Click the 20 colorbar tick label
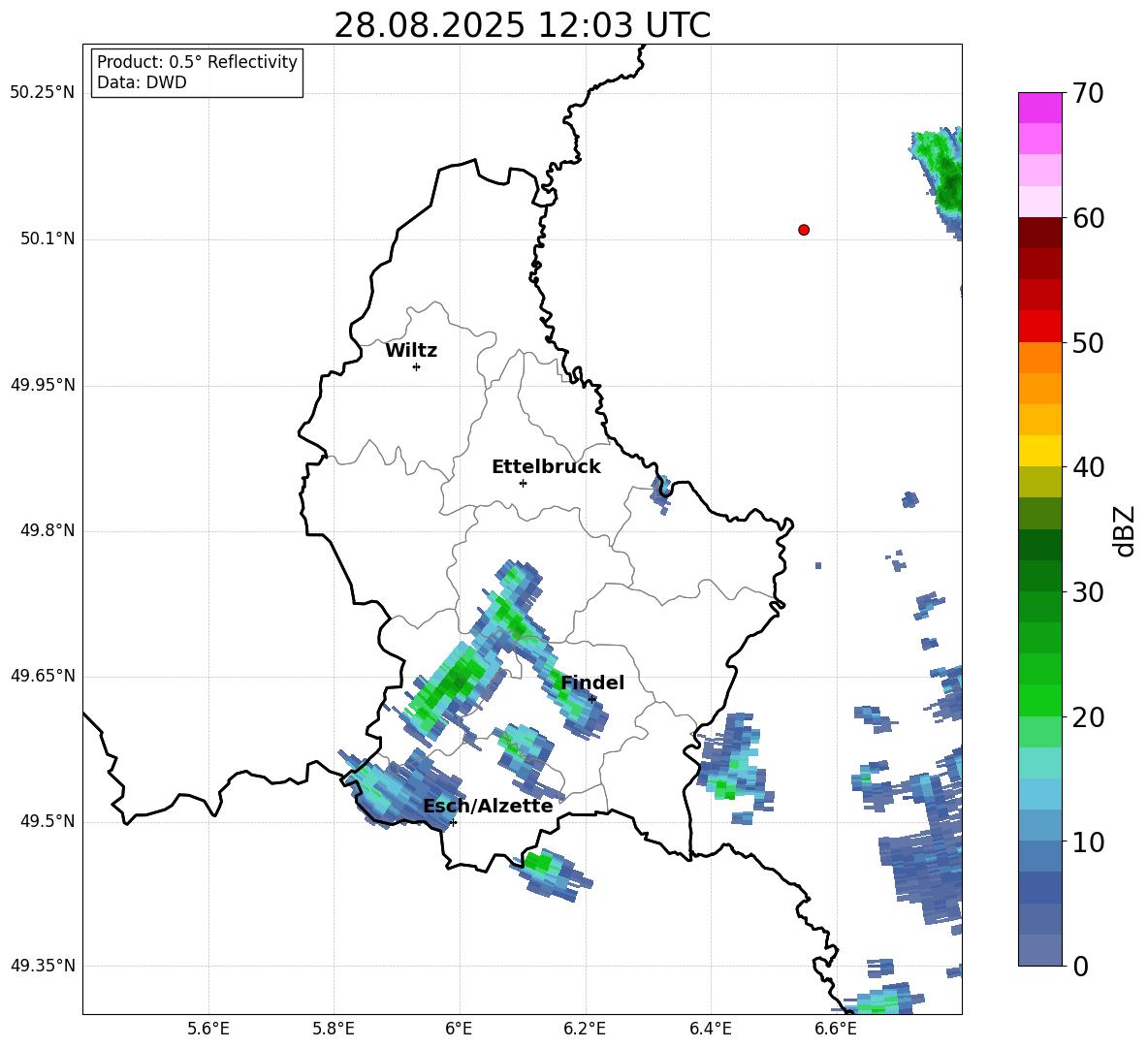The height and width of the screenshot is (1048, 1148). (x=1088, y=716)
